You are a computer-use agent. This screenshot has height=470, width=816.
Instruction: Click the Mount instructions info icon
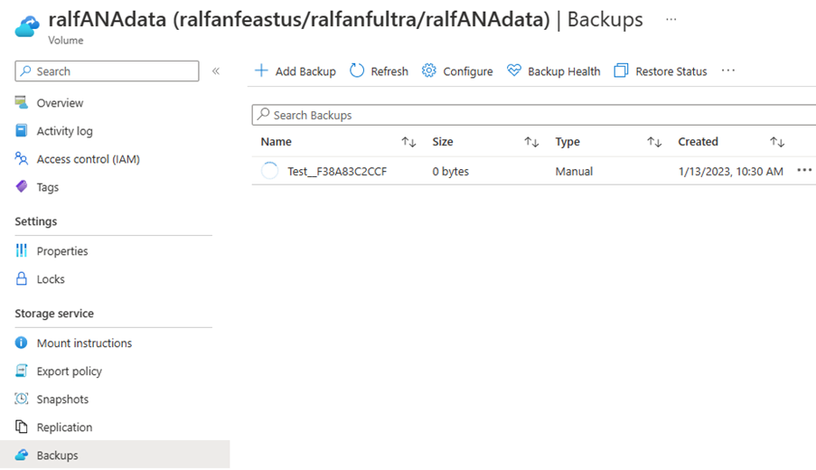coord(21,342)
